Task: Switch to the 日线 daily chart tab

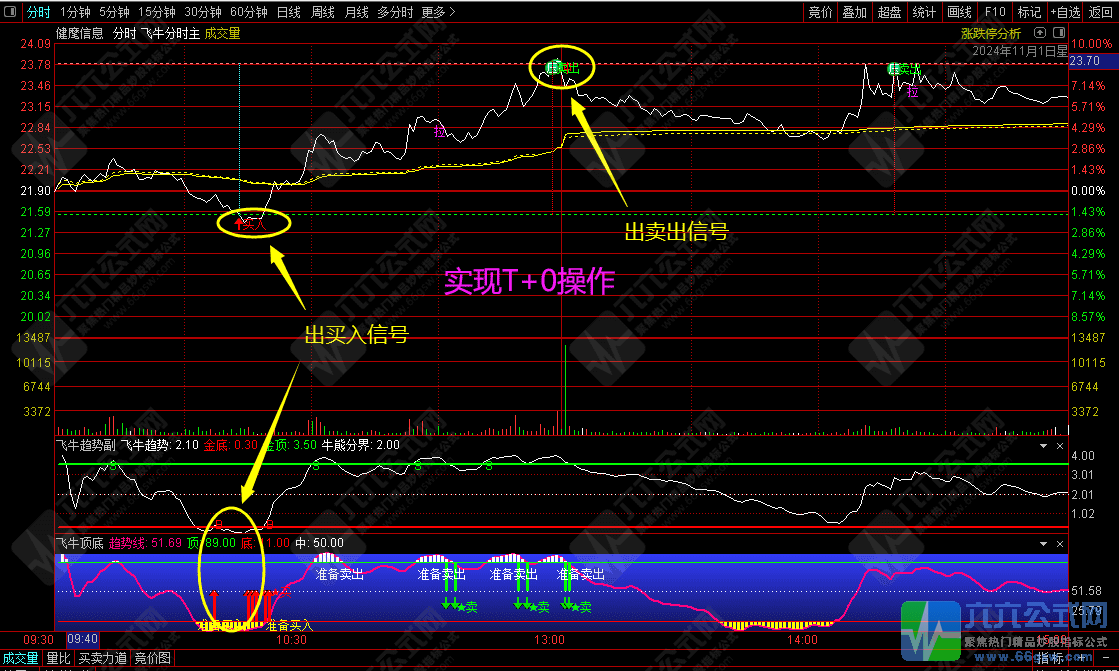Action: 288,12
